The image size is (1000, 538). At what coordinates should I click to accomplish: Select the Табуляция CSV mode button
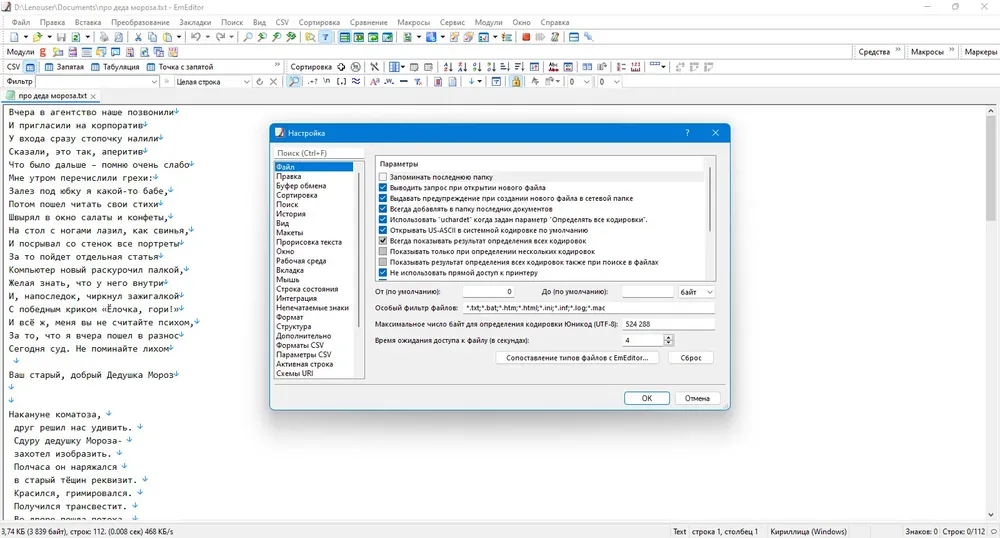(x=115, y=67)
